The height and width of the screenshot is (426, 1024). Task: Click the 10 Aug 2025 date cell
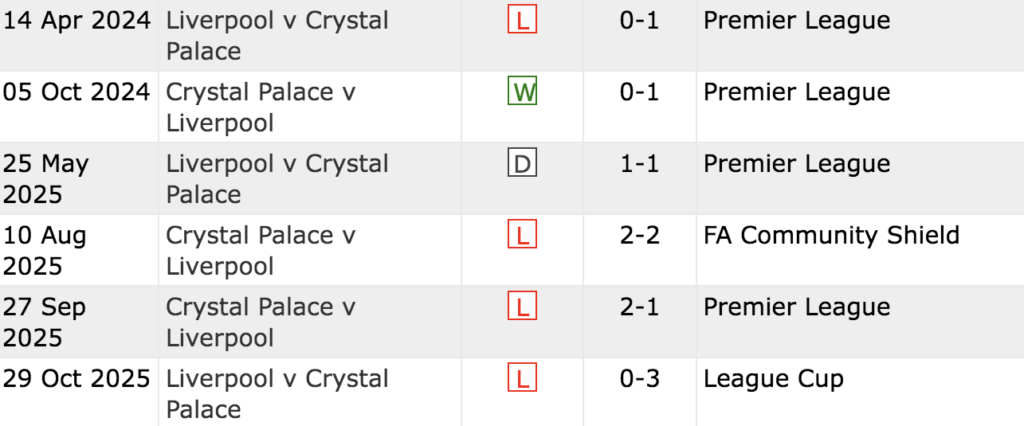(x=45, y=250)
